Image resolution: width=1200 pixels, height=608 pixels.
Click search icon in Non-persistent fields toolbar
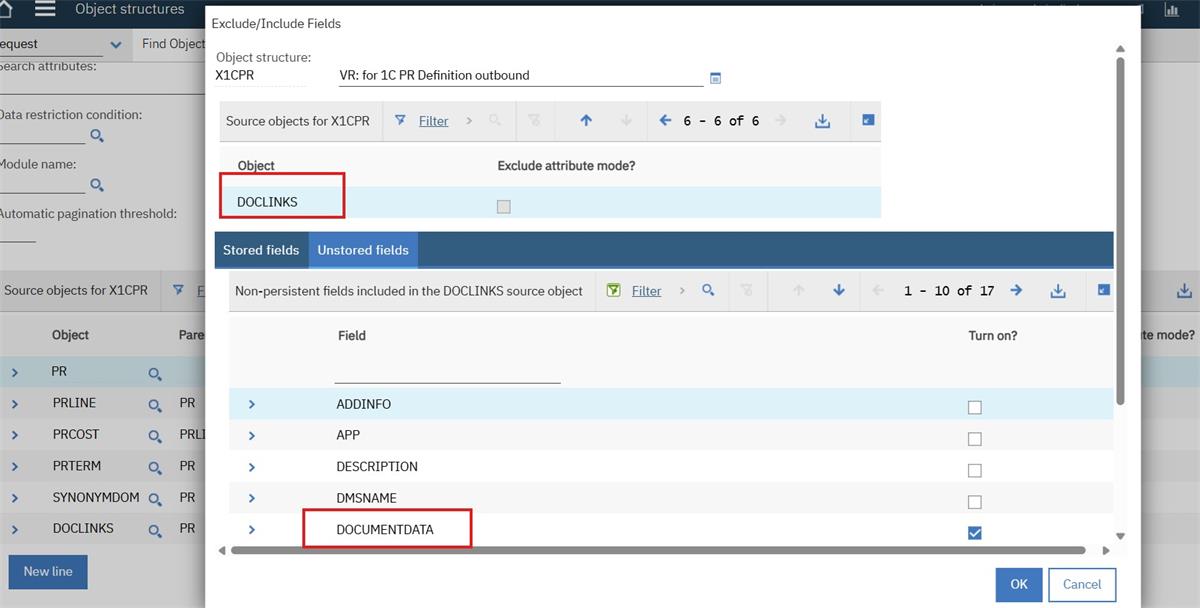pos(708,290)
